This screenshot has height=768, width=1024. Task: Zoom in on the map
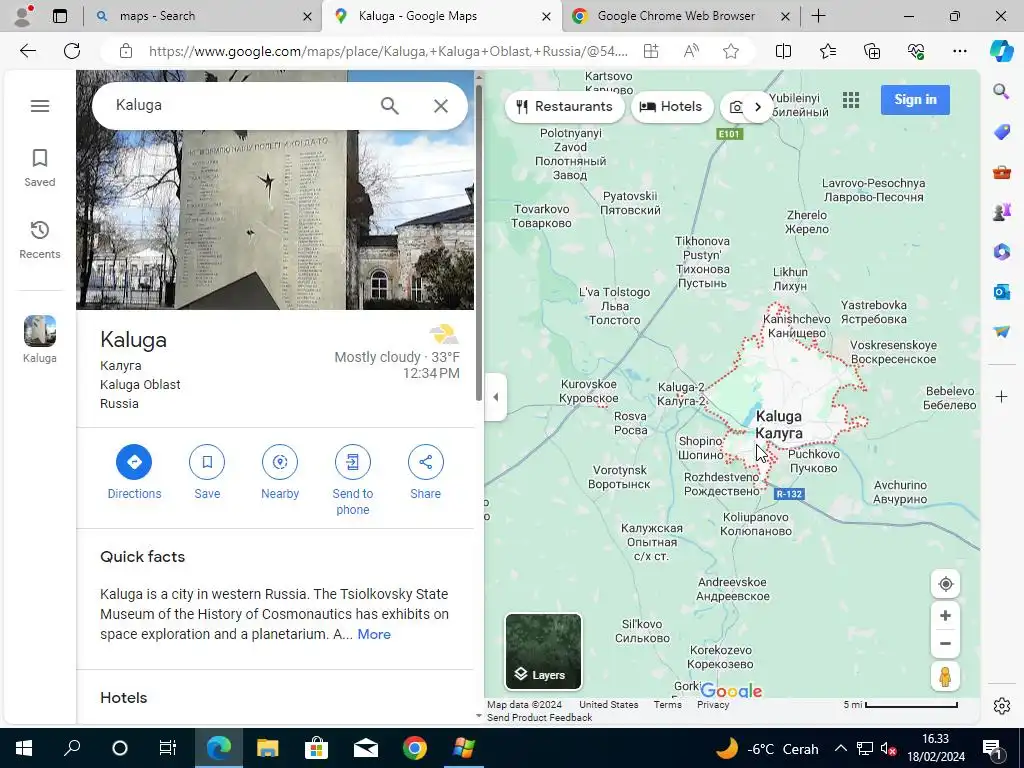[x=945, y=615]
